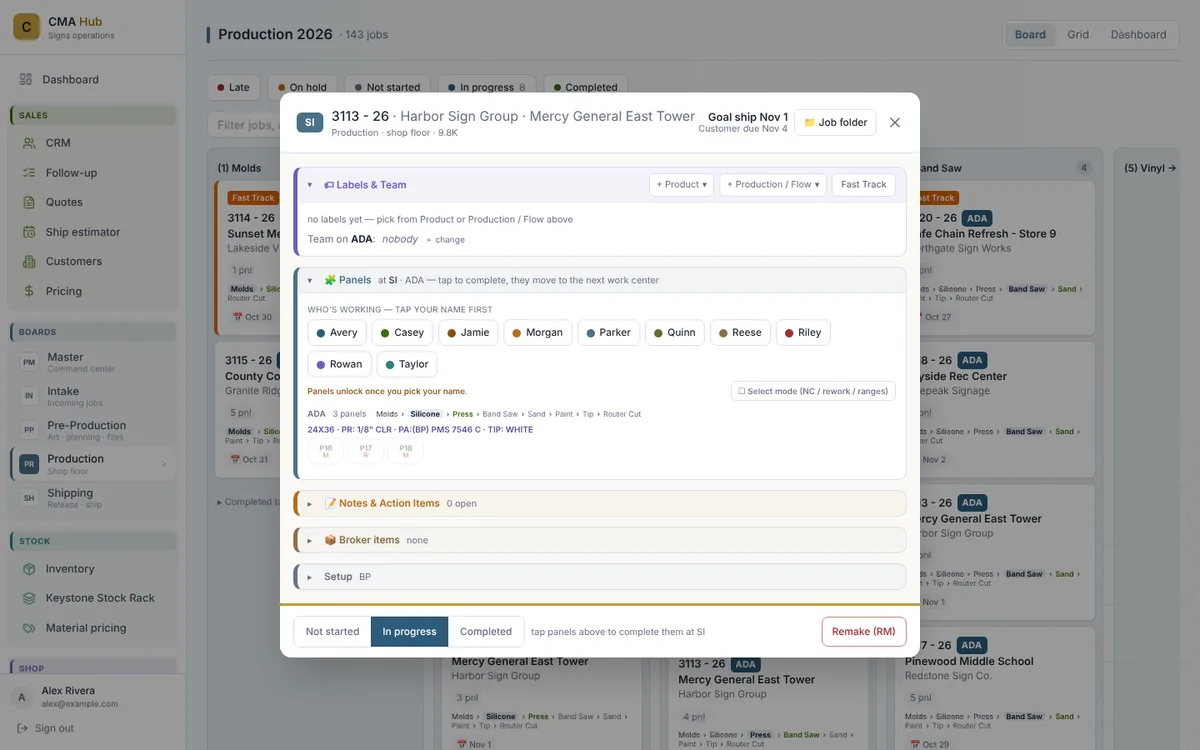Collapse the Panels section

(x=310, y=281)
